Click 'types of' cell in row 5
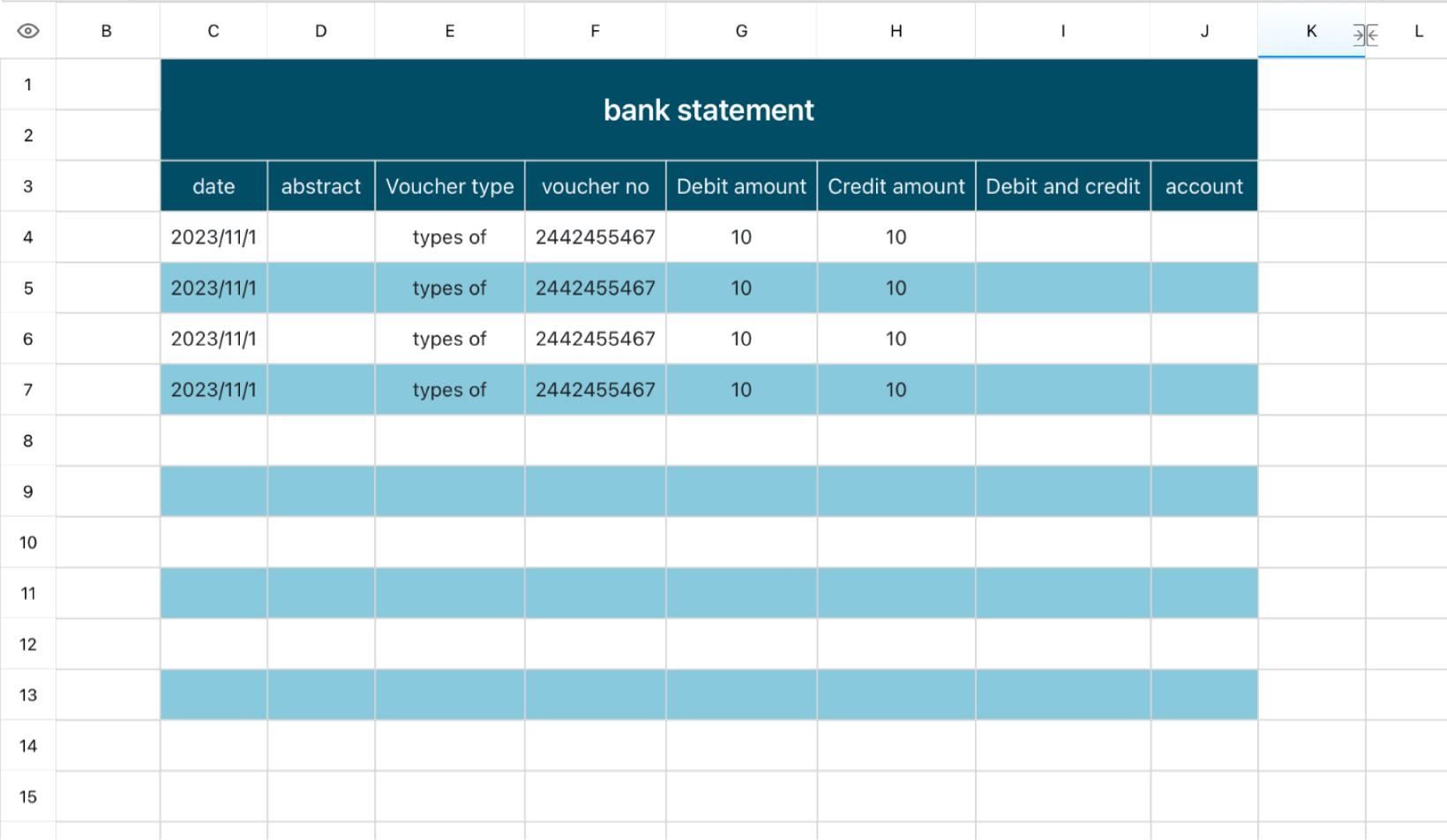Screen dimensions: 1447x840 [x=450, y=288]
